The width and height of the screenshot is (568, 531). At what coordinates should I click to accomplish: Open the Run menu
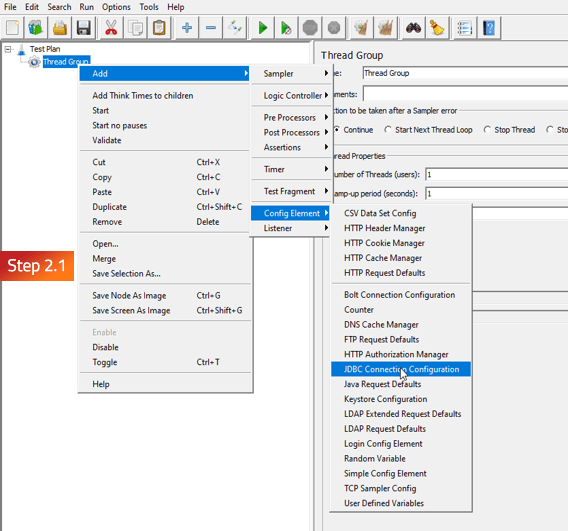click(x=87, y=7)
